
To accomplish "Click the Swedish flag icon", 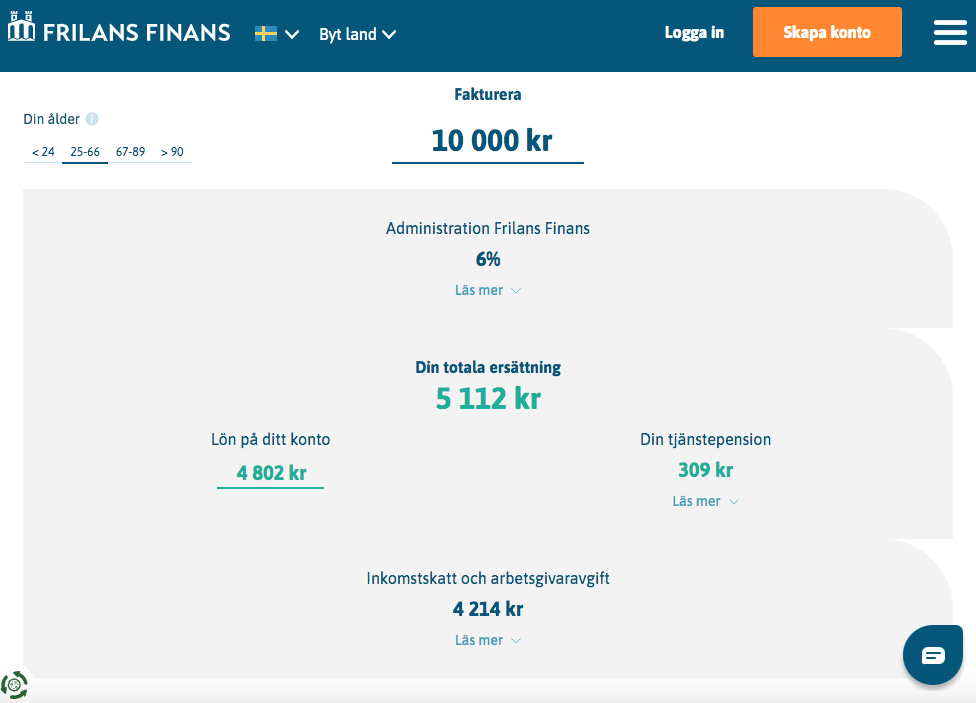I will 266,34.
